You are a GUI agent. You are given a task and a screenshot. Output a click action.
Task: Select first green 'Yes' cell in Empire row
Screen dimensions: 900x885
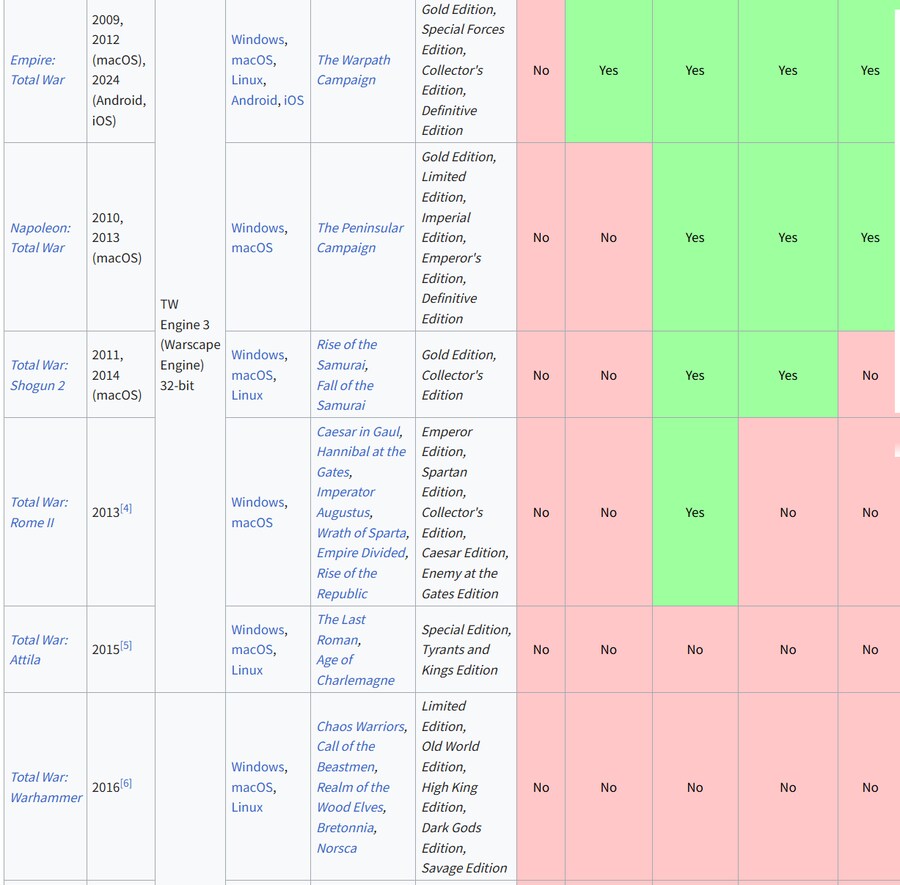[x=608, y=70]
